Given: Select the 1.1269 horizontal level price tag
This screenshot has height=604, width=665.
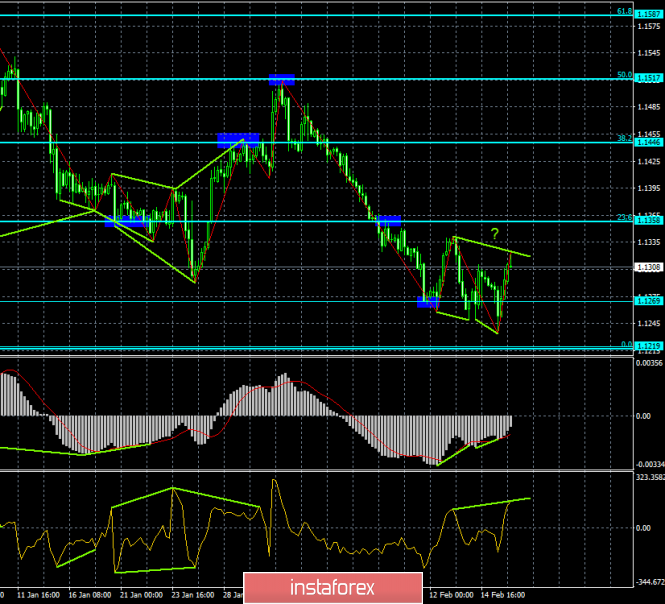Looking at the screenshot, I should tap(649, 299).
